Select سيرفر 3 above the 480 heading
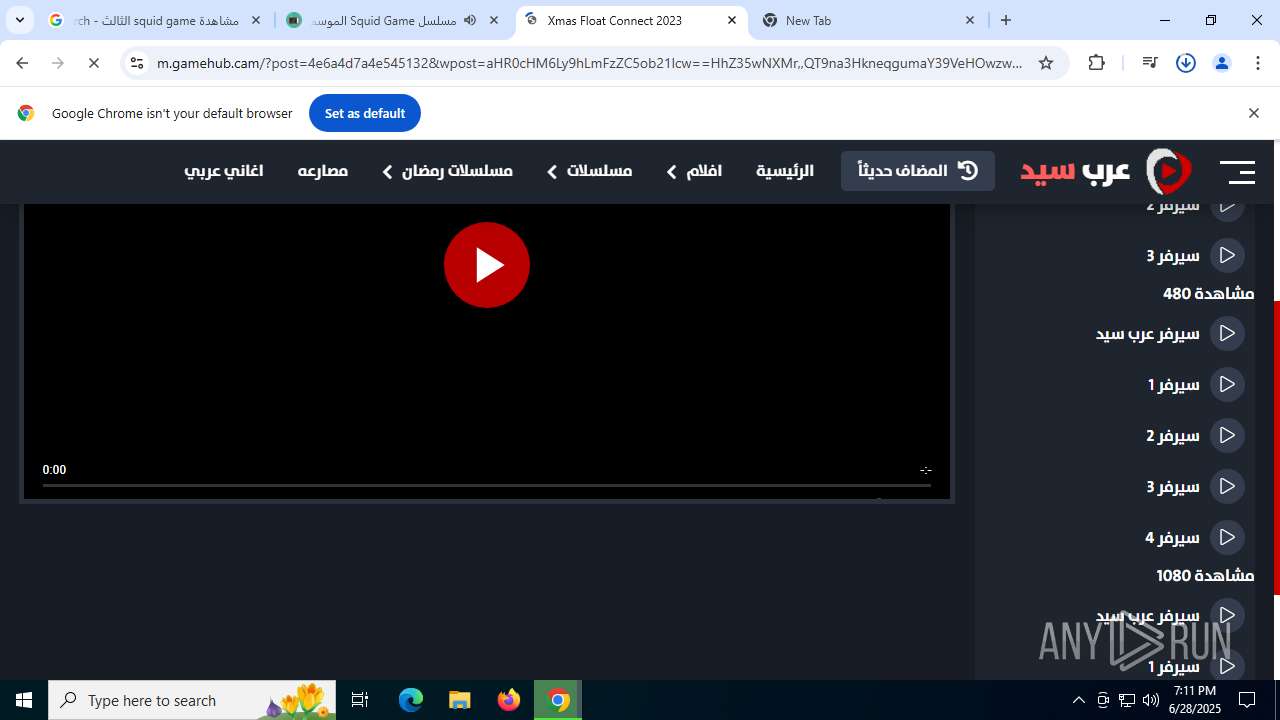Viewport: 1280px width, 720px height. 1194,255
